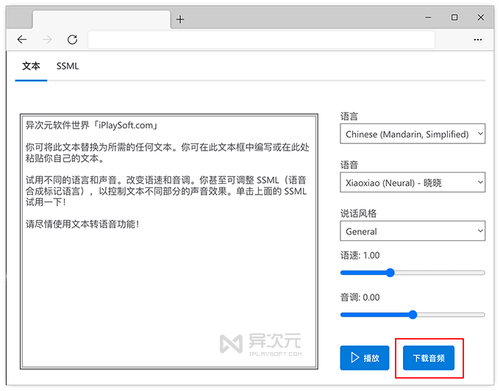Screen dimensions: 500x391
Task: Click the text line 请尽情使用文本转语音功能!
Action: pos(82,224)
